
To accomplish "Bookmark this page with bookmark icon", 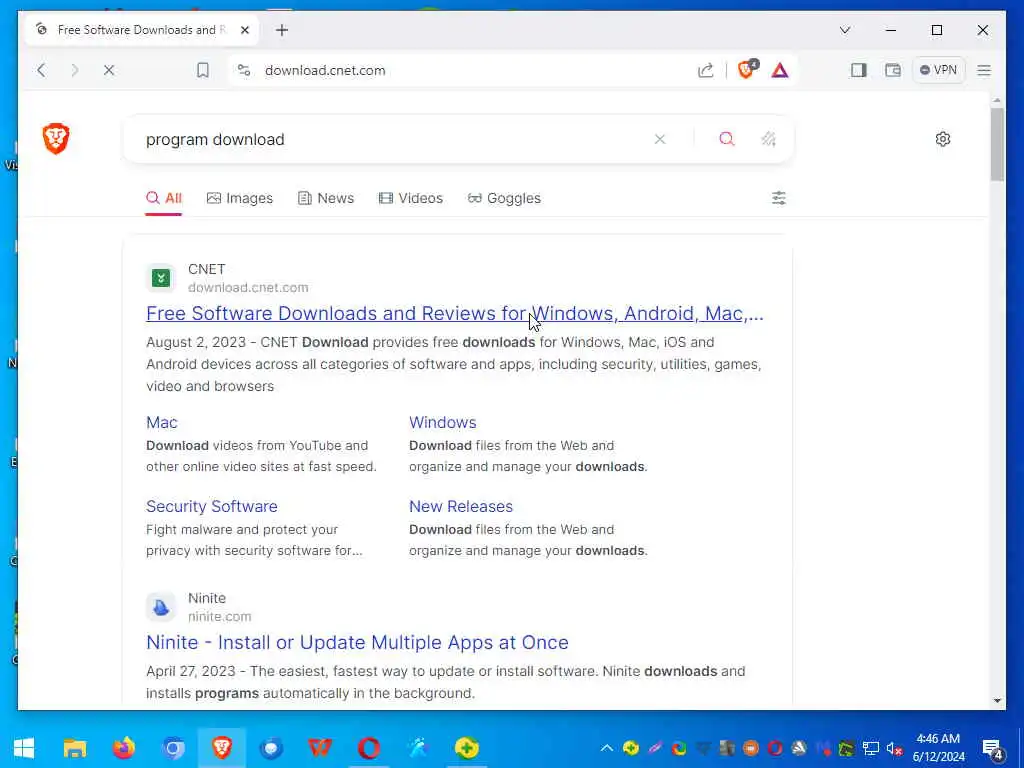I will (203, 70).
